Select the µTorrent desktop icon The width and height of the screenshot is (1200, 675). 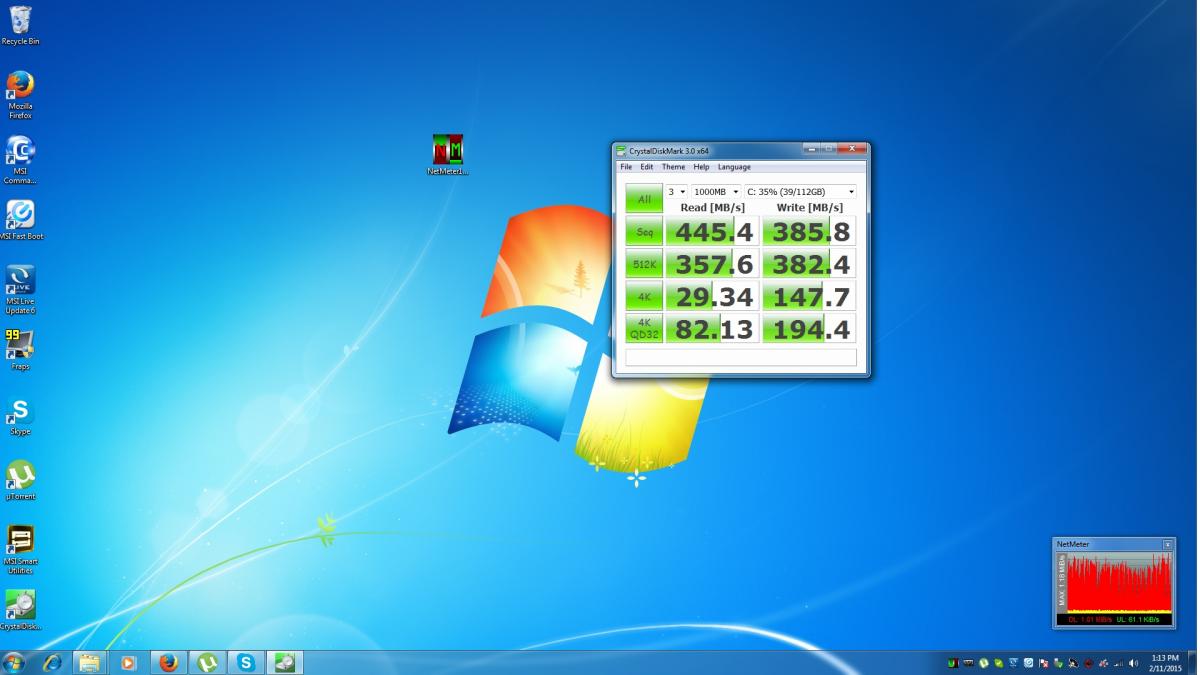pos(20,480)
